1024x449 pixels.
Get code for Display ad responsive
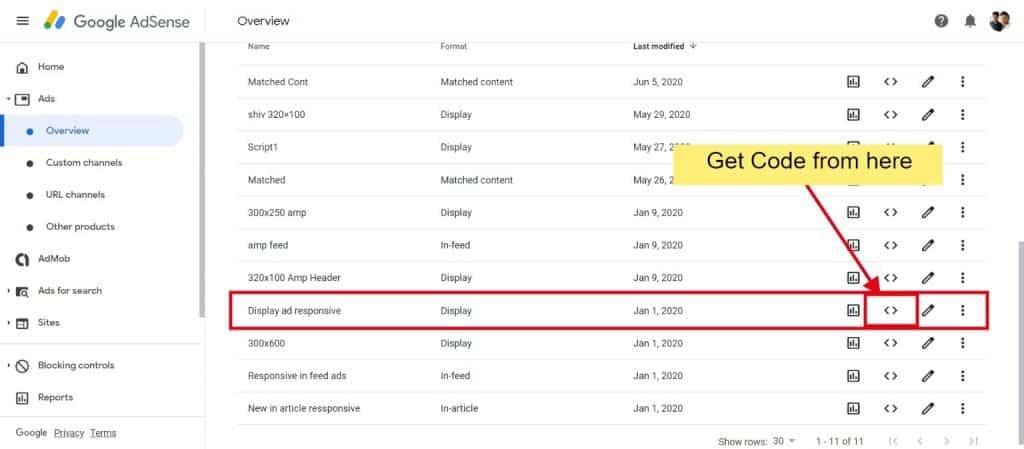891,311
